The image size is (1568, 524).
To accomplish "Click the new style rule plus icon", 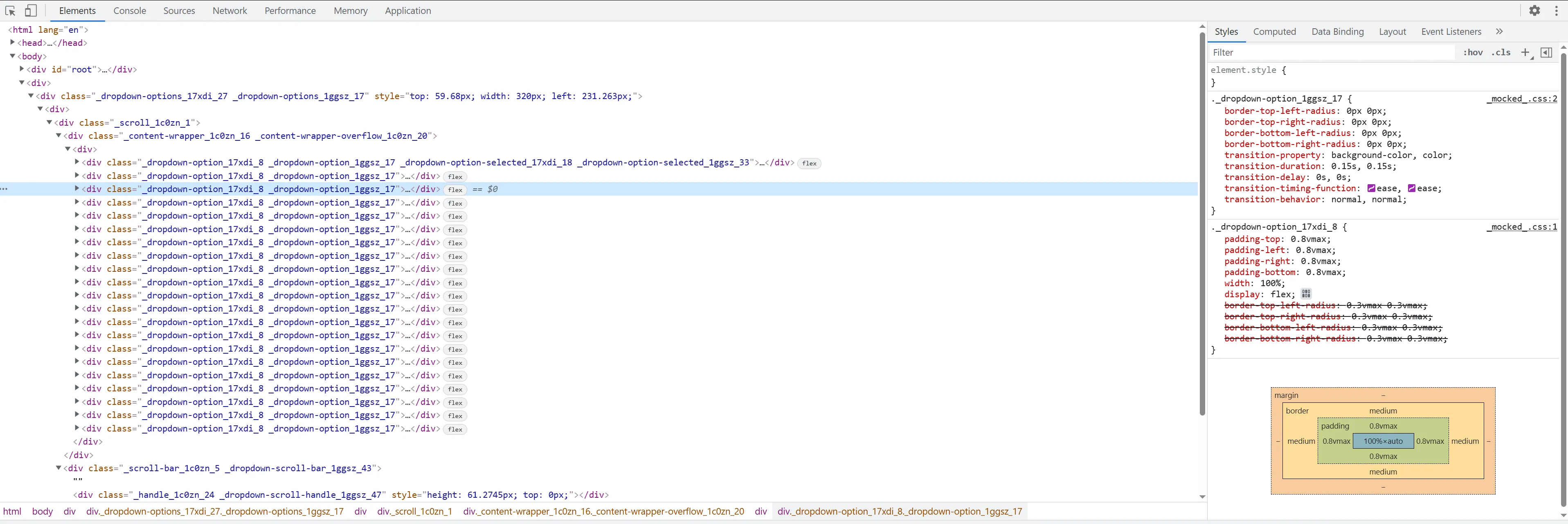I will click(1525, 52).
